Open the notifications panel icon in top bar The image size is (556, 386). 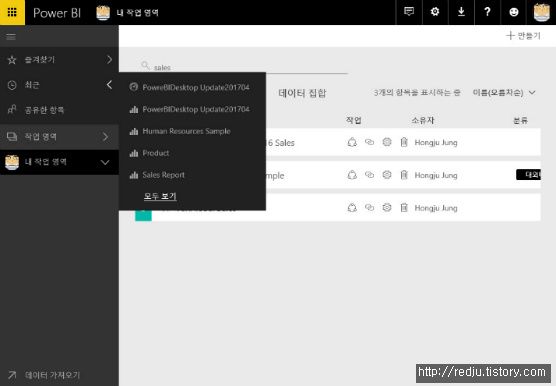[408, 12]
